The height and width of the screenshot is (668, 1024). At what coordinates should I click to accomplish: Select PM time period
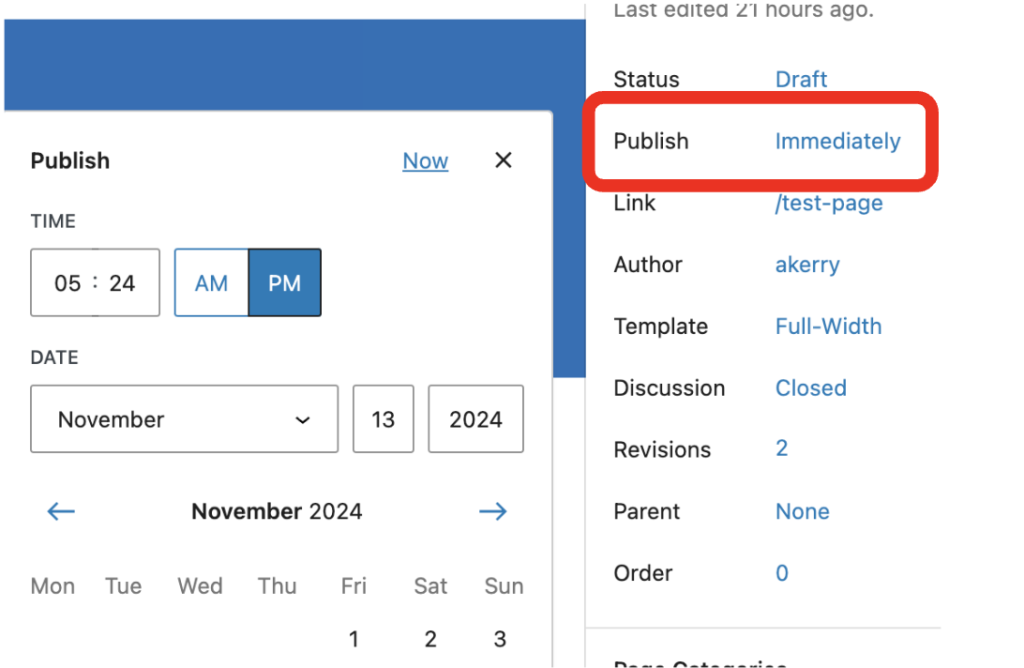285,283
